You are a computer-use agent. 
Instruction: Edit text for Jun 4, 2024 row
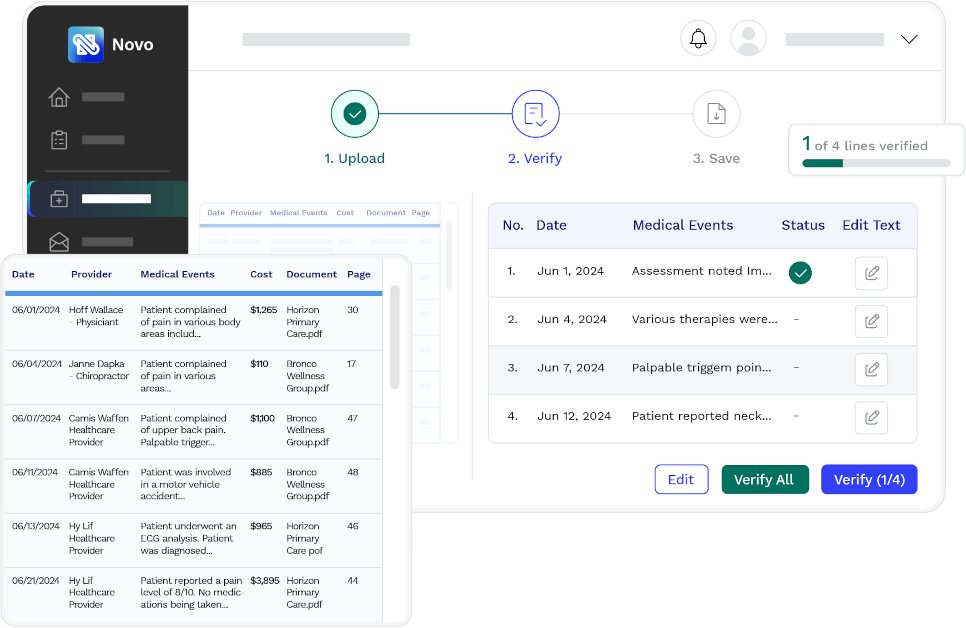tap(871, 321)
